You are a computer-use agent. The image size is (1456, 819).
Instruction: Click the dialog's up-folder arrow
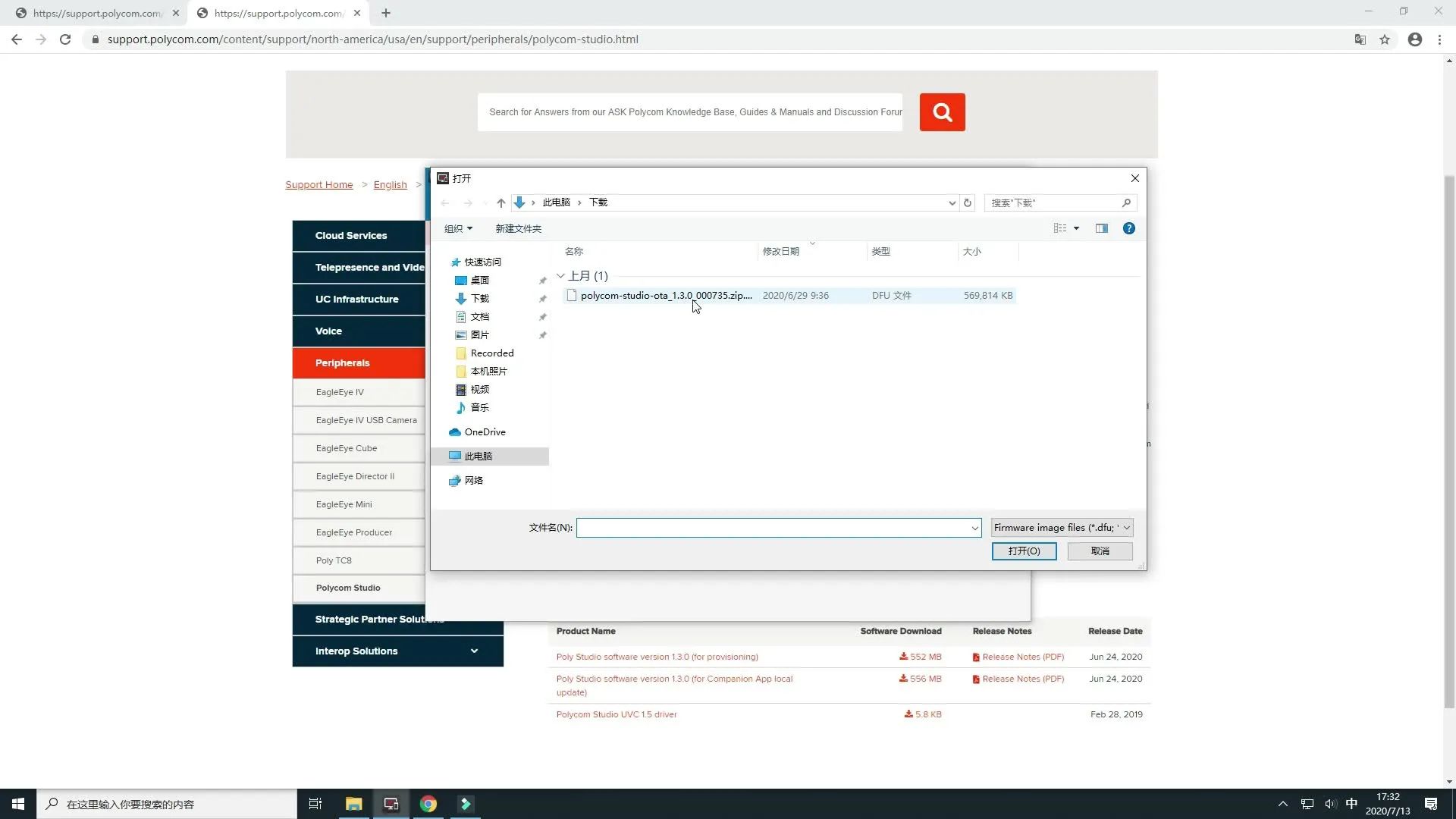[500, 202]
